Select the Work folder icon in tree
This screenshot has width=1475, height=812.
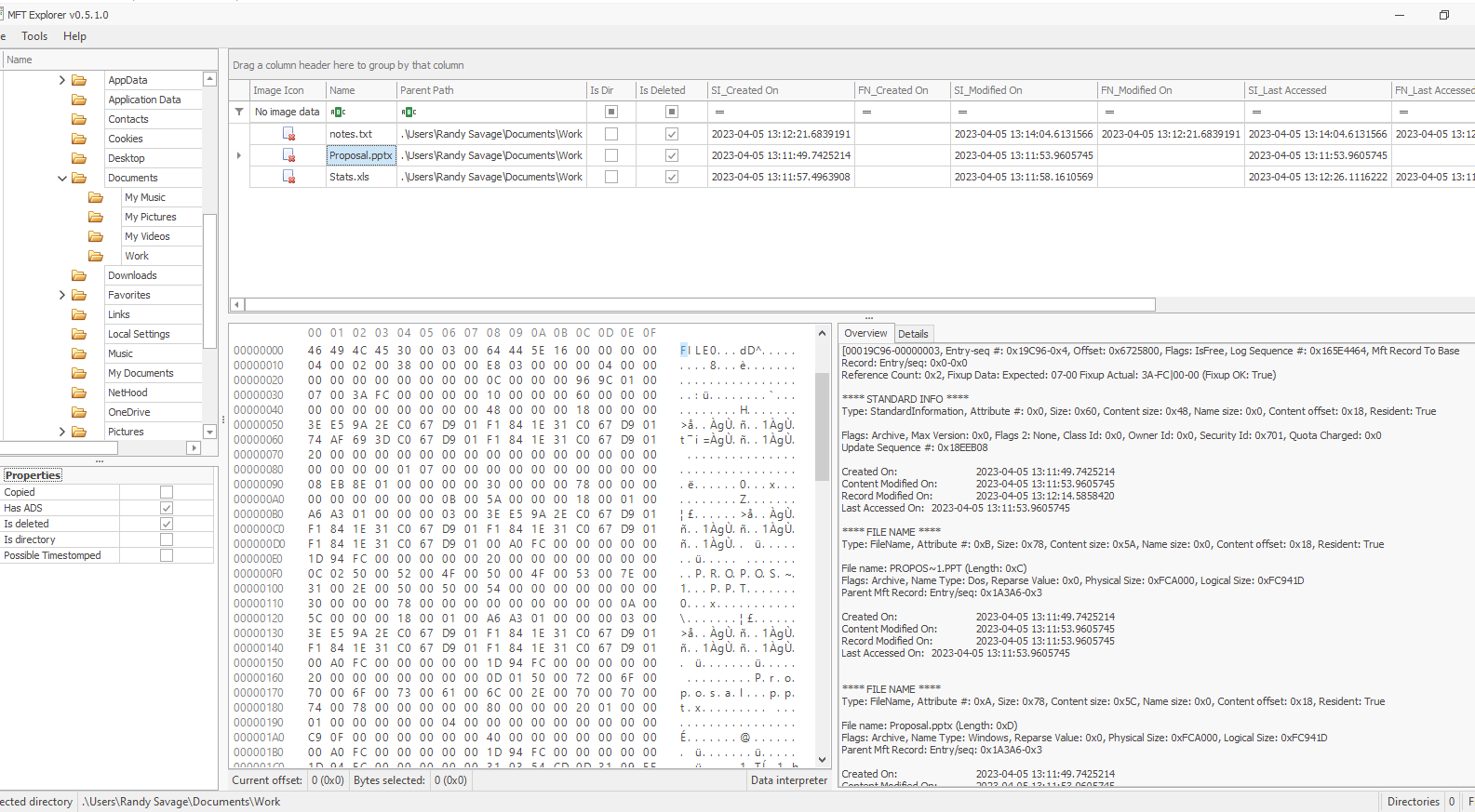pyautogui.click(x=96, y=256)
